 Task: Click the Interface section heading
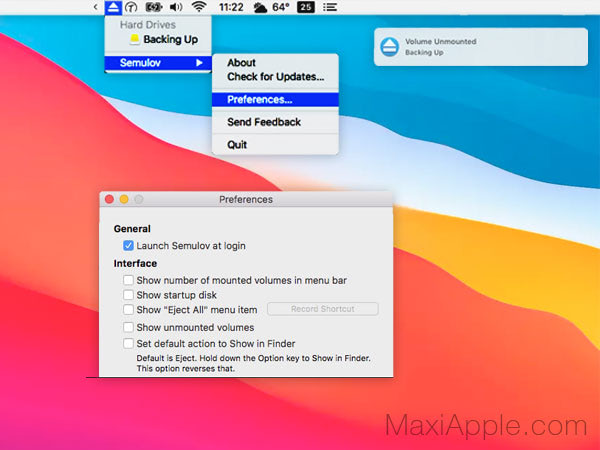135,263
